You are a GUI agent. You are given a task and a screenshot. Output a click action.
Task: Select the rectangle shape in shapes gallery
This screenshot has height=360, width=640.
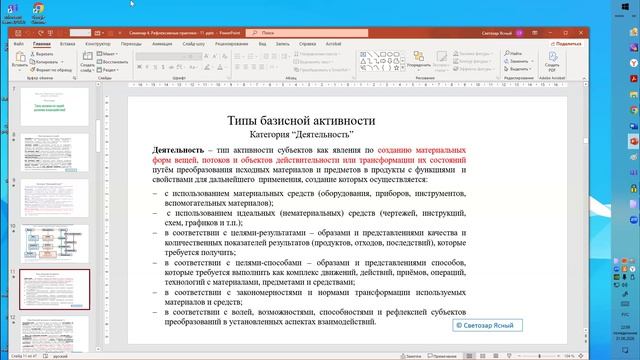click(383, 54)
